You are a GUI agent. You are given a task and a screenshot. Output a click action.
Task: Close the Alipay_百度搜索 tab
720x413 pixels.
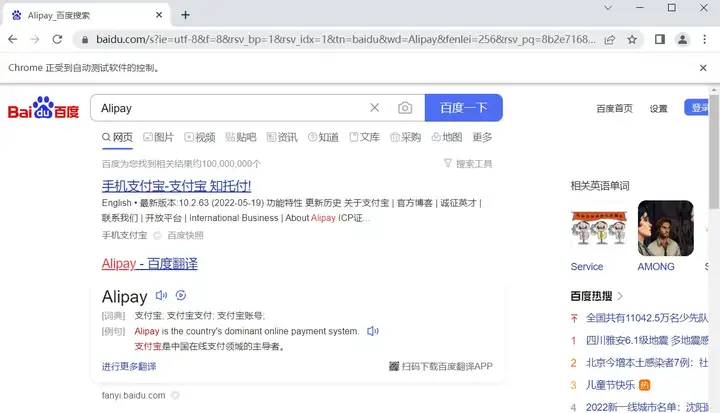coord(159,15)
